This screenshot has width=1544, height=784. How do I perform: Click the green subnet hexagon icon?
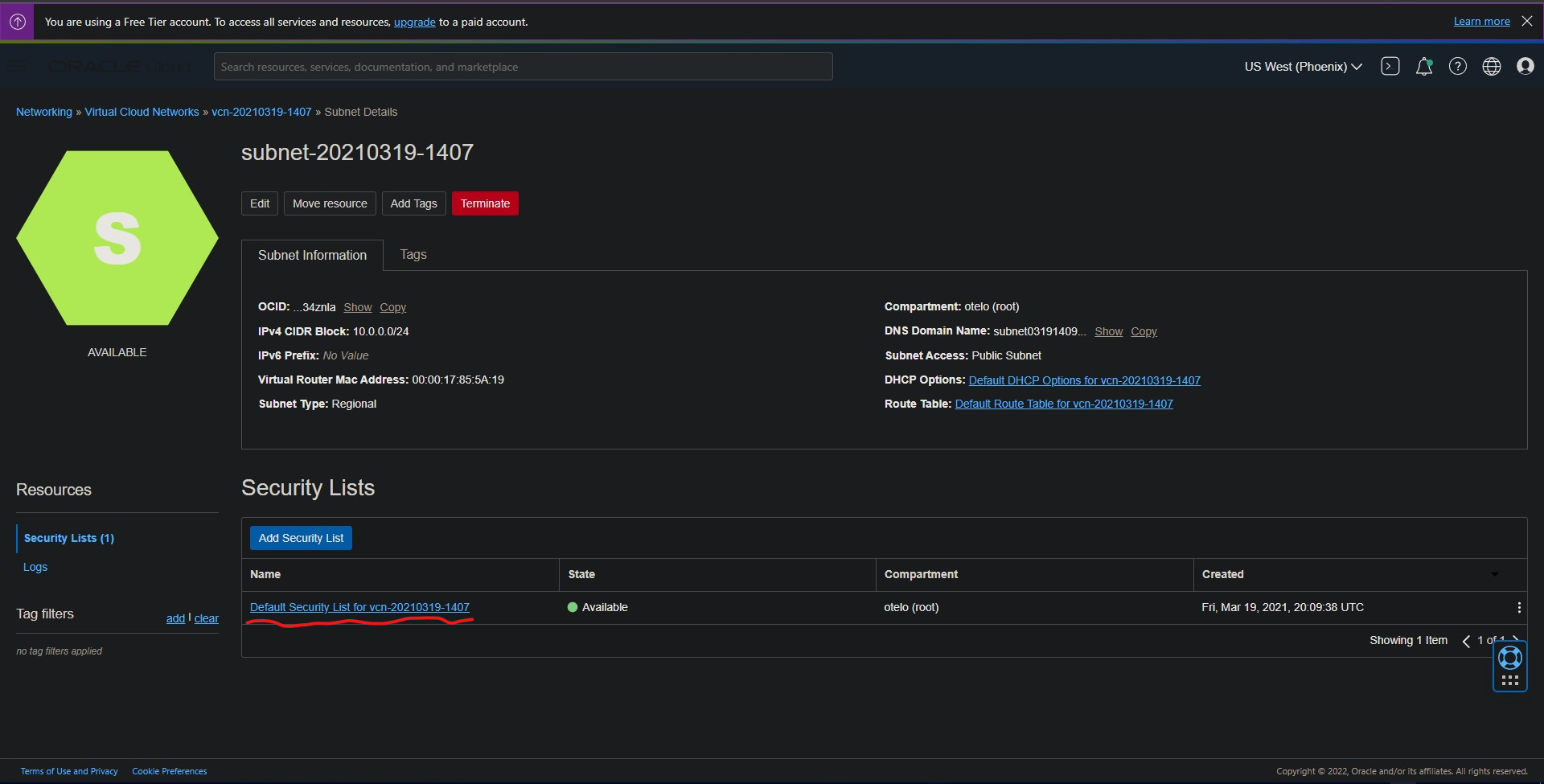tap(117, 238)
